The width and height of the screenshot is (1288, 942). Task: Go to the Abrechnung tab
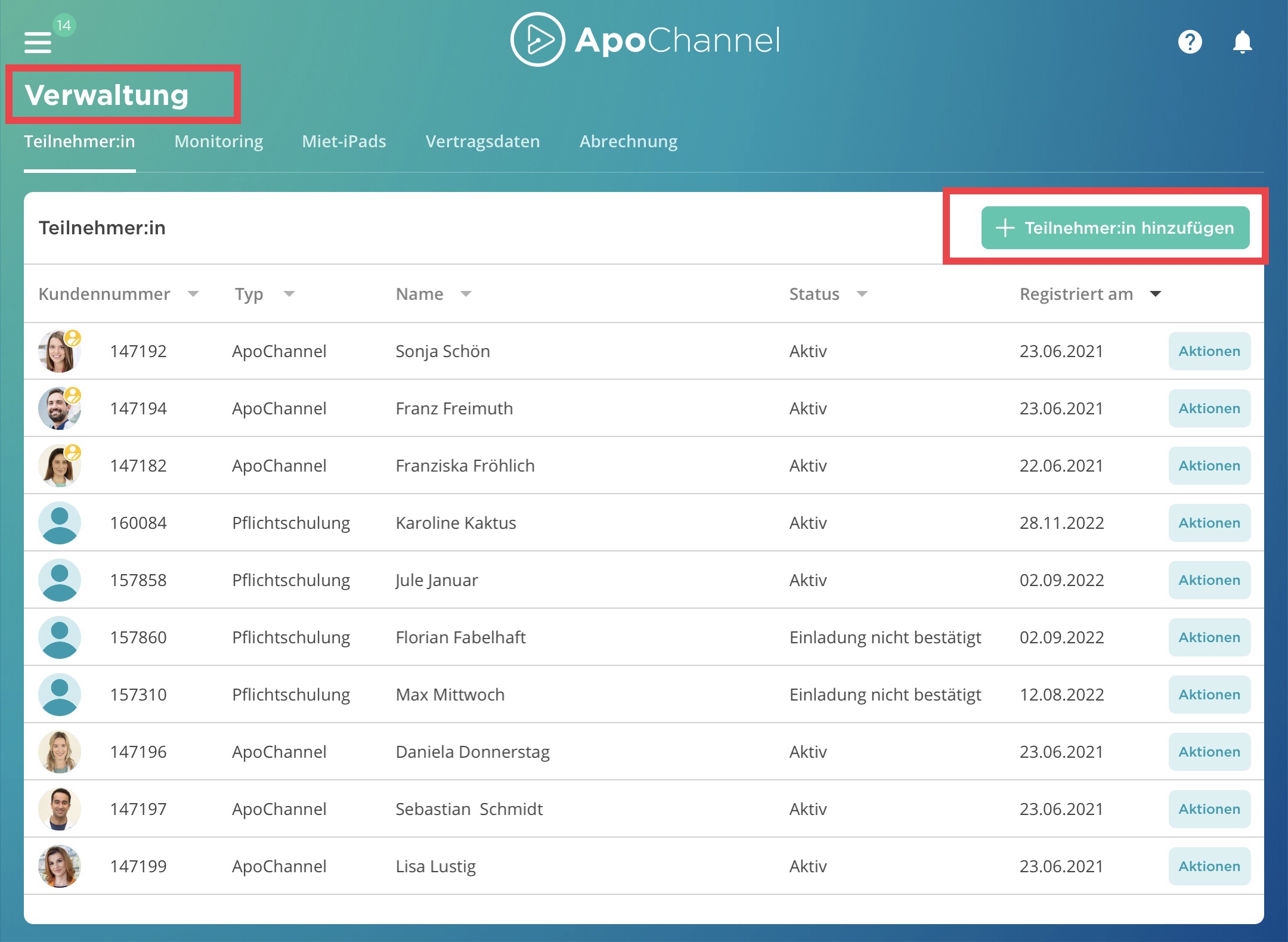point(628,141)
